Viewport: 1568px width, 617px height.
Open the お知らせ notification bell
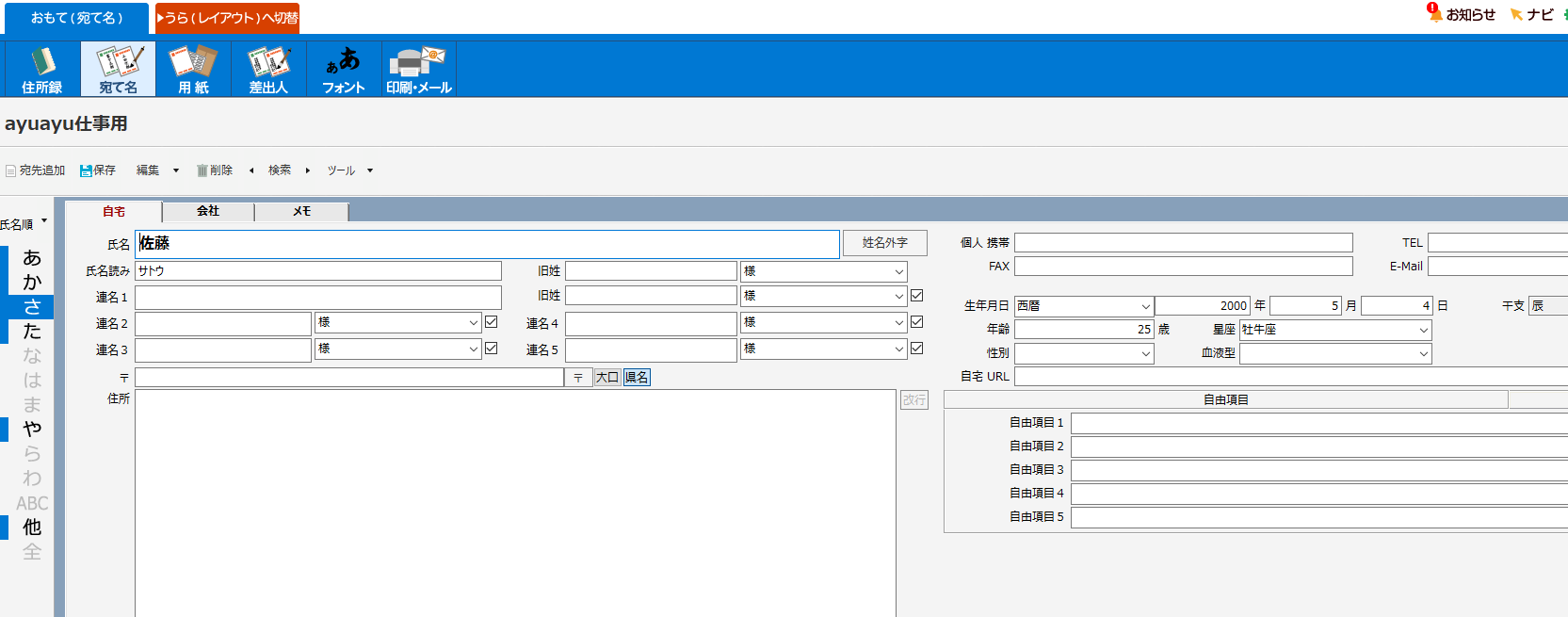(1434, 13)
